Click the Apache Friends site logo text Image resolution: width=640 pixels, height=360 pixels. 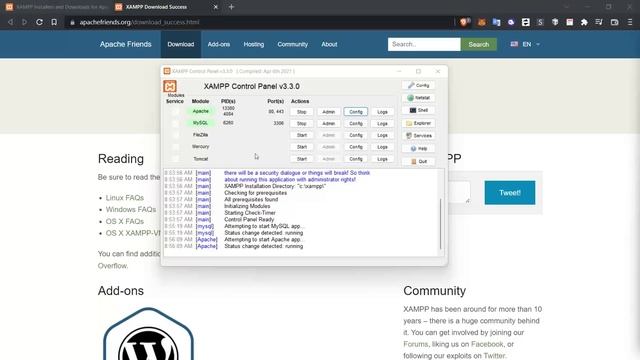pyautogui.click(x=125, y=44)
